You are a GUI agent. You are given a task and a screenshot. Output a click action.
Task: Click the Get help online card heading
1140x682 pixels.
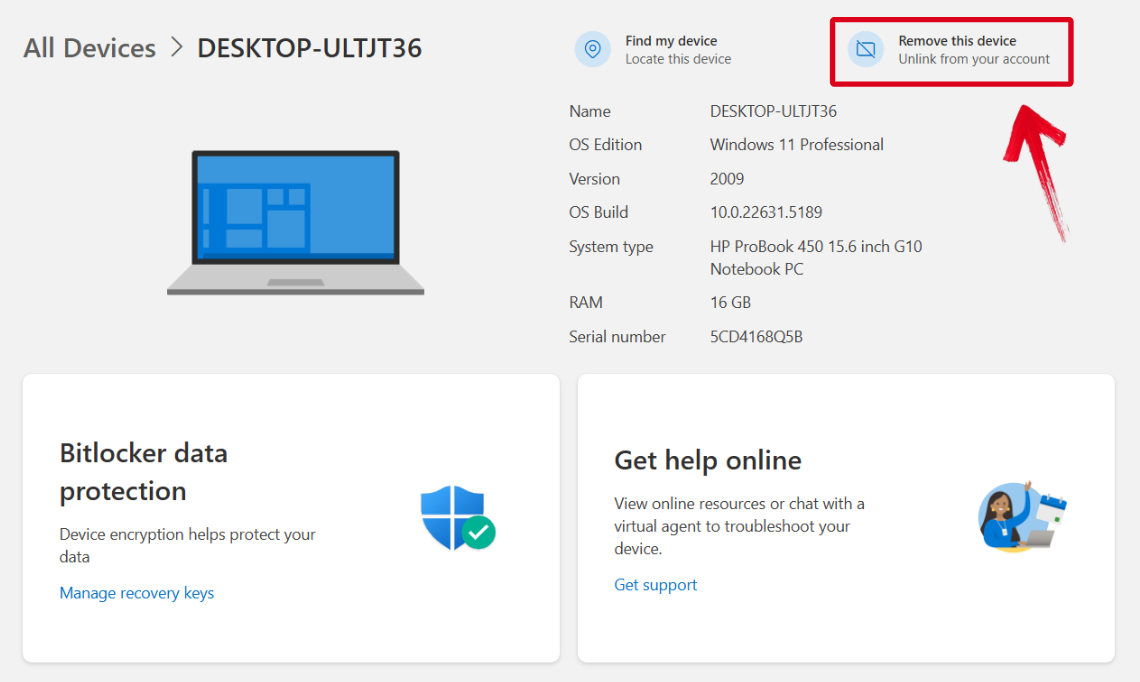(x=707, y=461)
